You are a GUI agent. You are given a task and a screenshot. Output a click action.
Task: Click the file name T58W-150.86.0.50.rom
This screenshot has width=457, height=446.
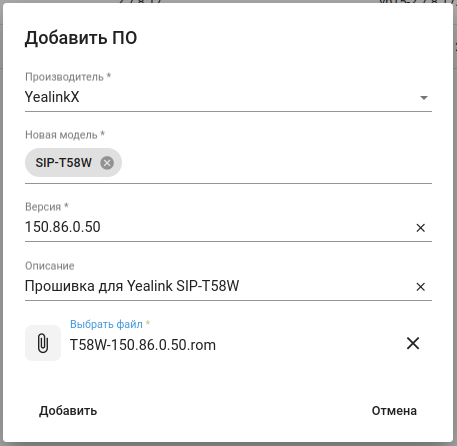[x=143, y=345]
